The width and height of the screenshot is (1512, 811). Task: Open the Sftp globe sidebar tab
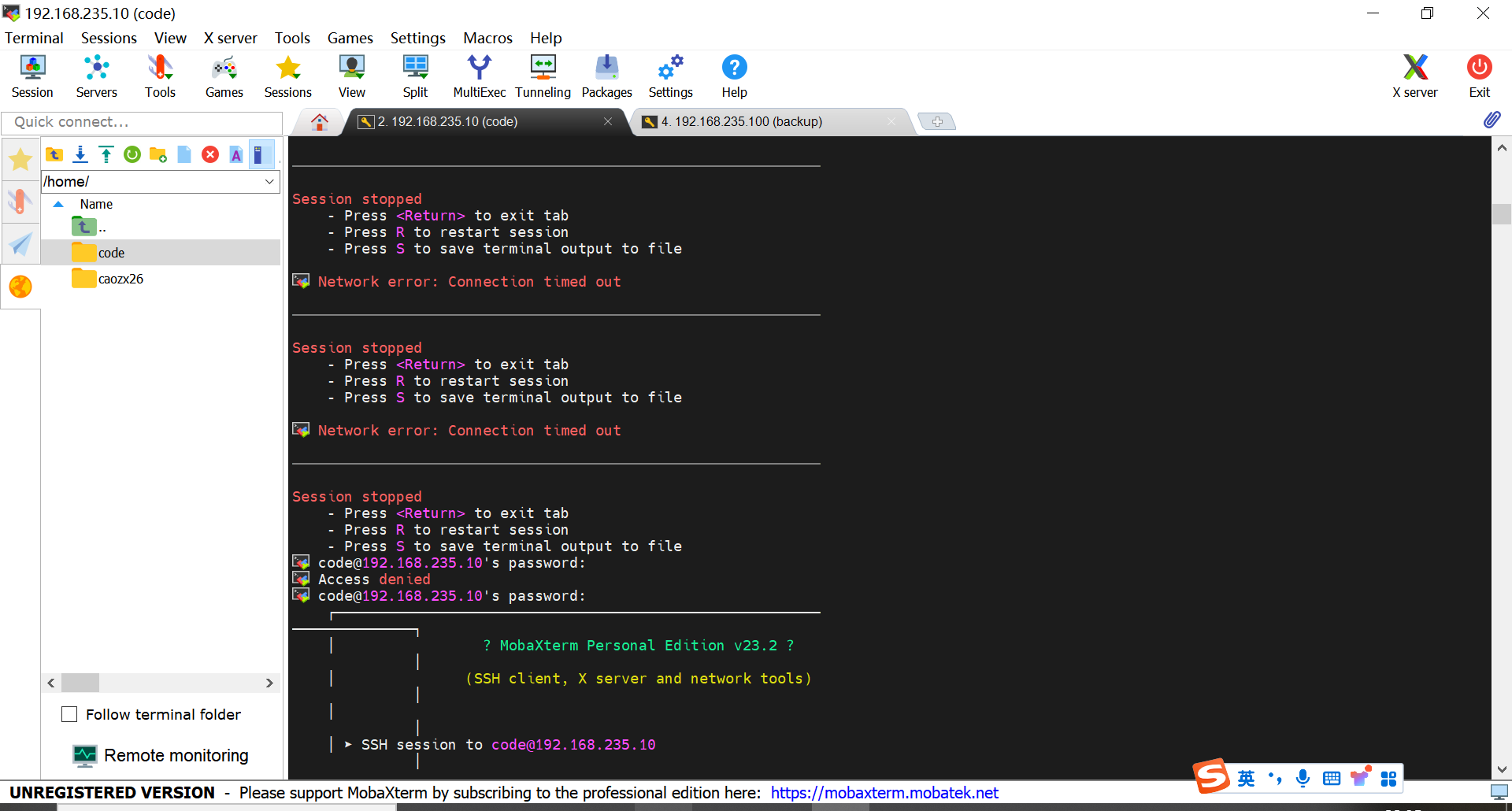[20, 287]
